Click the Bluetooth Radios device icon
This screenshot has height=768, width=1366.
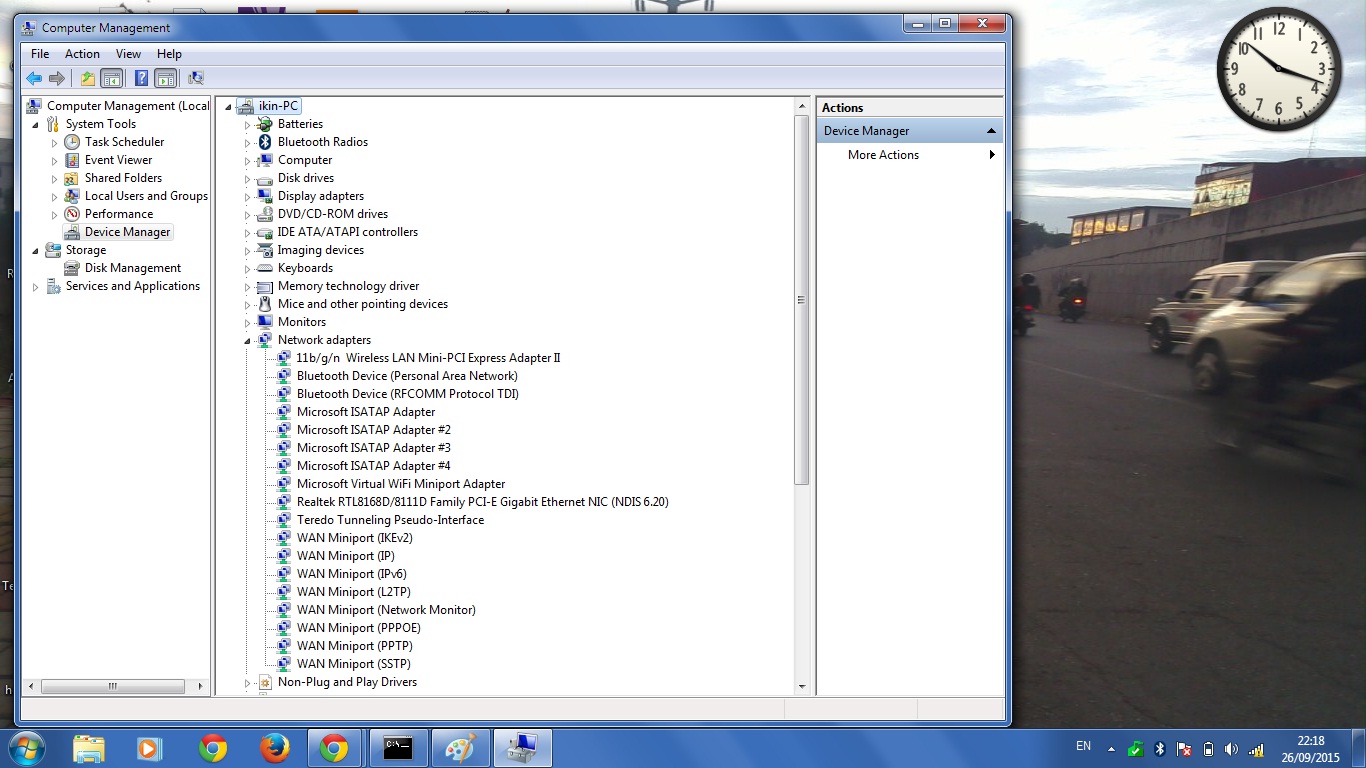(x=265, y=142)
